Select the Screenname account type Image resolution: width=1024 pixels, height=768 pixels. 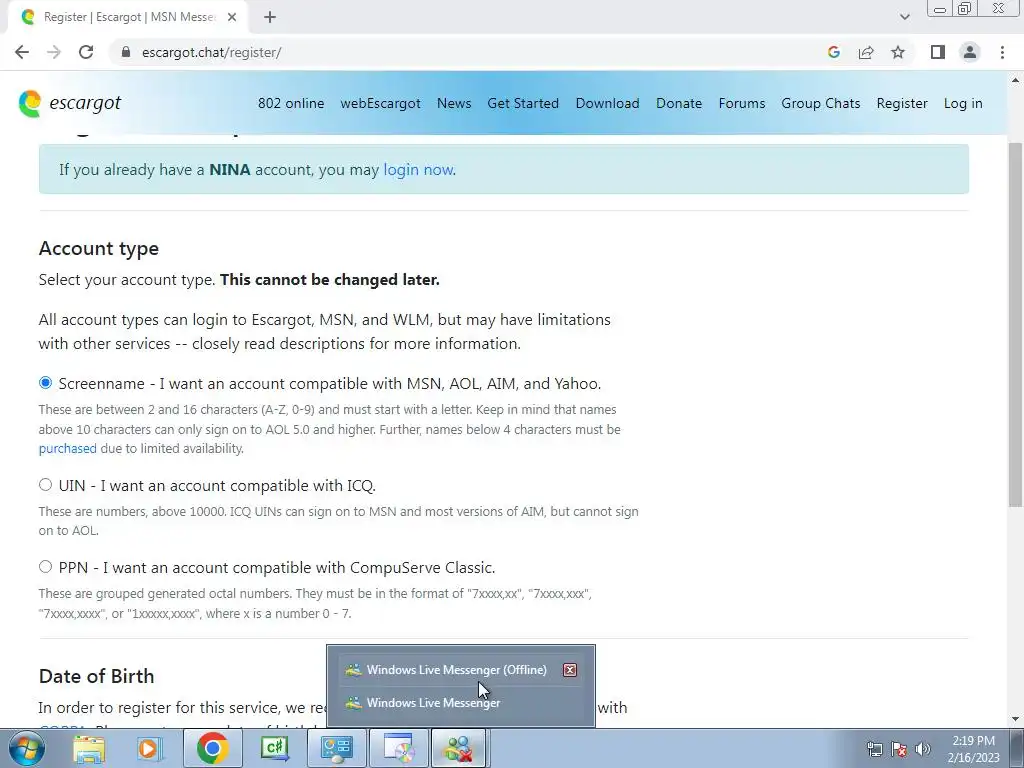[x=45, y=383]
